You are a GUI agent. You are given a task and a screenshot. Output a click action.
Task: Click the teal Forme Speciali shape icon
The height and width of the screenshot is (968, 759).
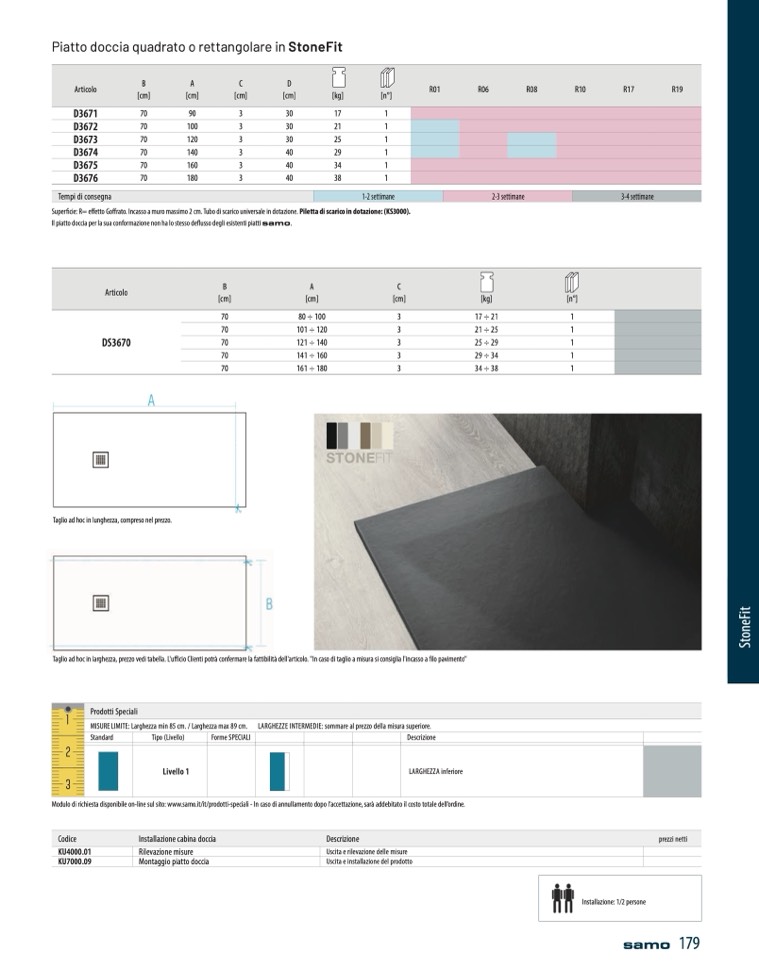click(279, 772)
